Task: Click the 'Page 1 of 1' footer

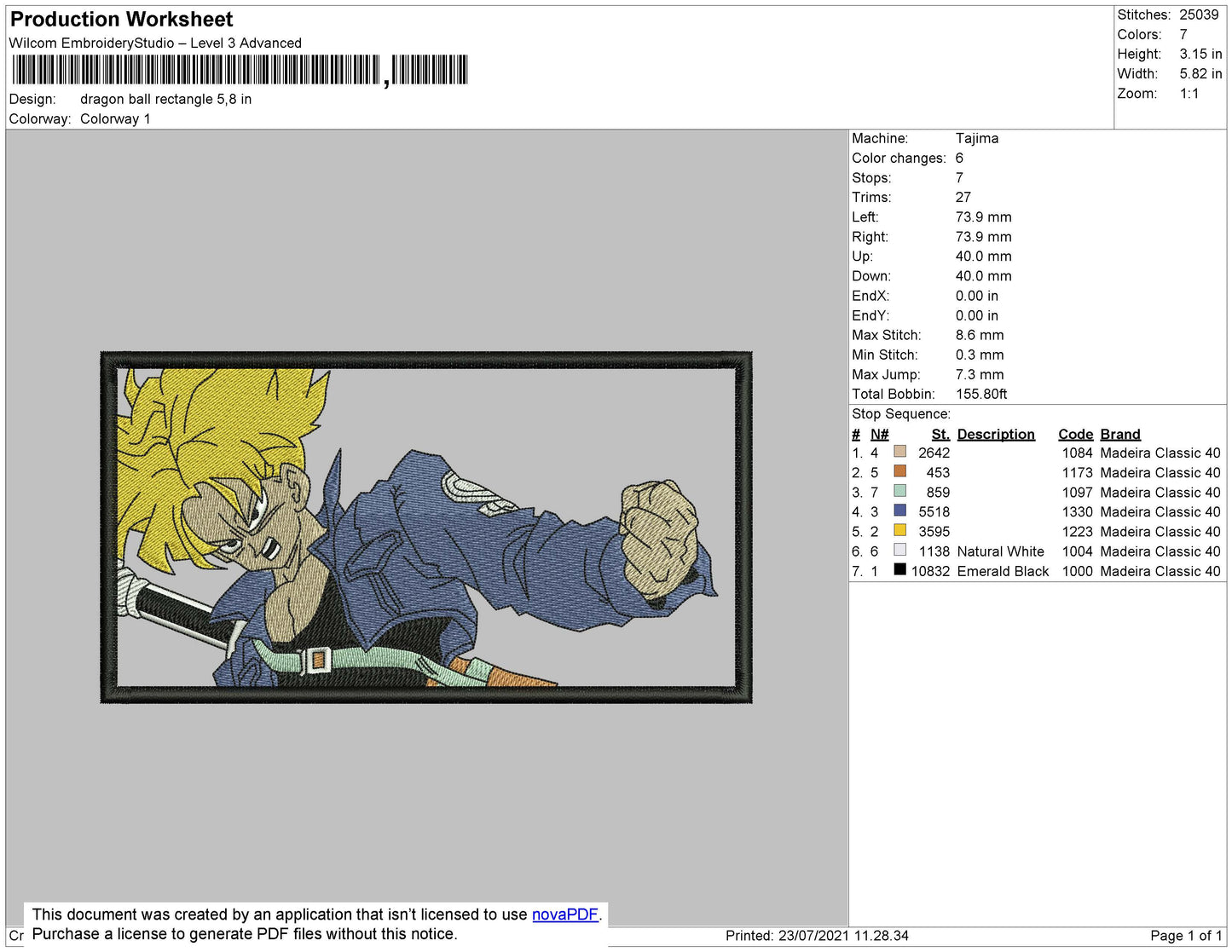Action: click(1186, 936)
